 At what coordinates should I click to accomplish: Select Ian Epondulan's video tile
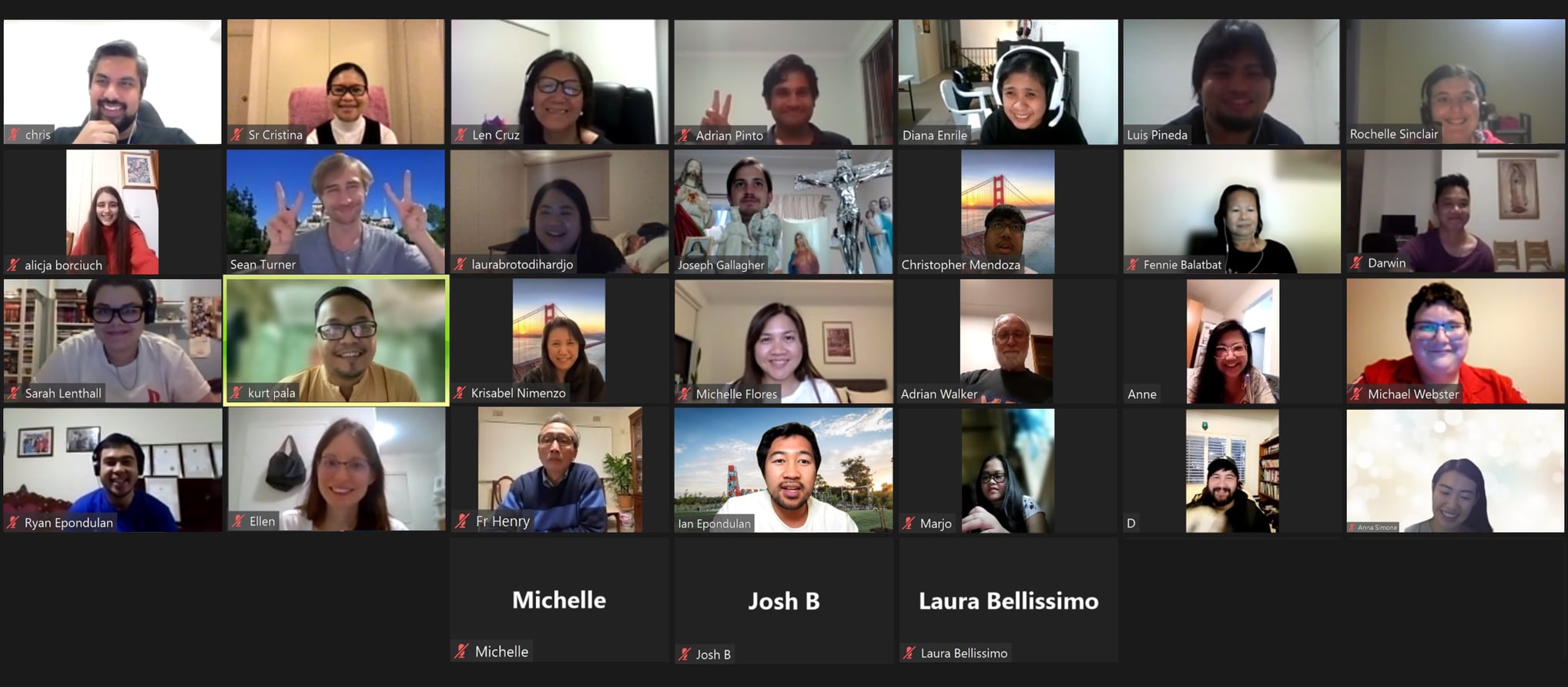pos(783,470)
